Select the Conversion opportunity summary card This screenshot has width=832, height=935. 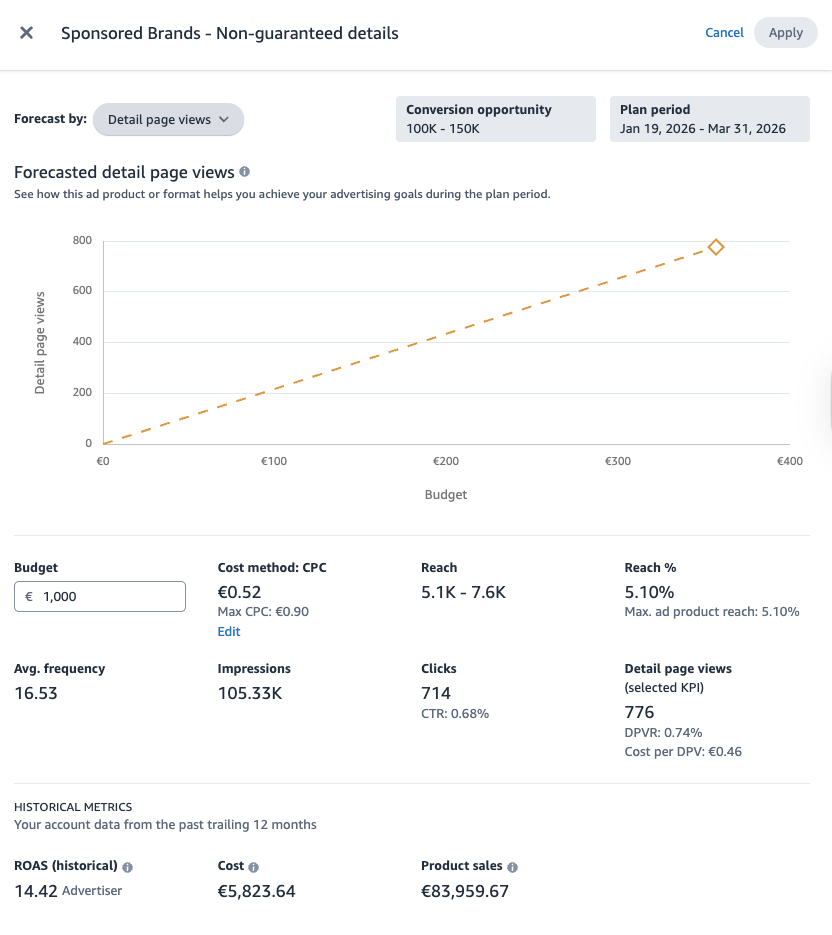pyautogui.click(x=496, y=118)
